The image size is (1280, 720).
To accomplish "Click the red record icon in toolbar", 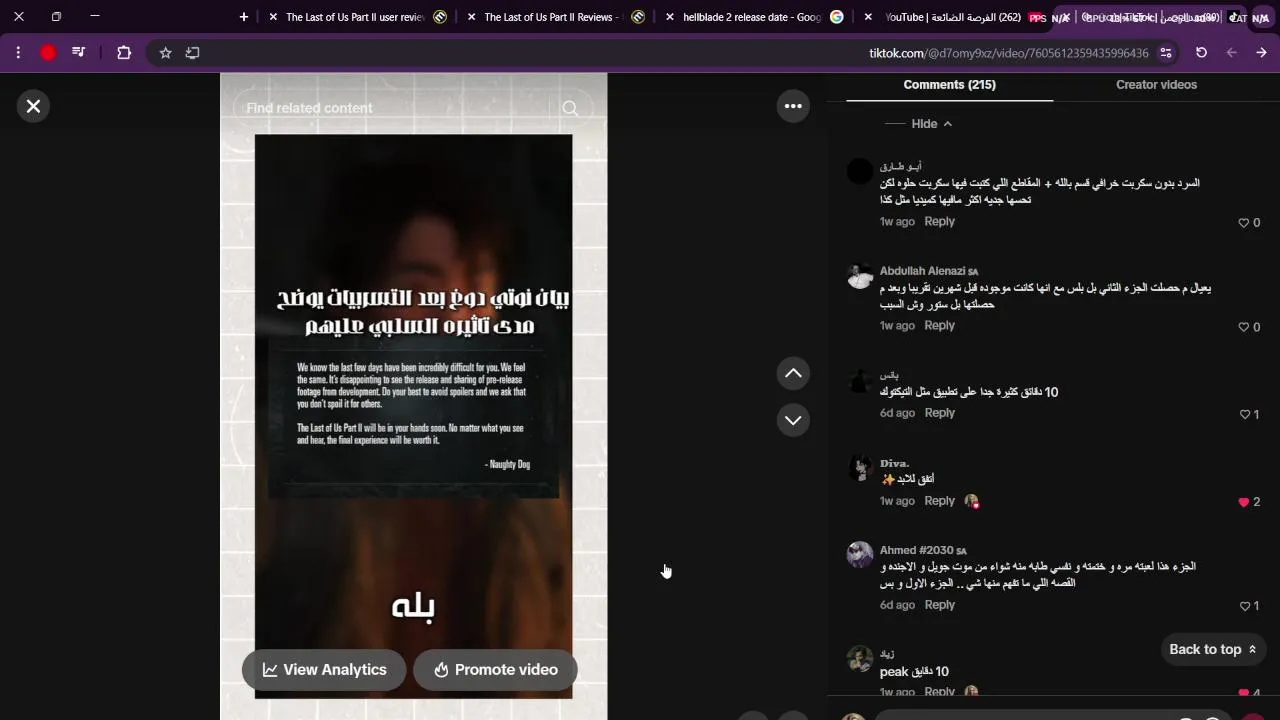I will tap(48, 53).
